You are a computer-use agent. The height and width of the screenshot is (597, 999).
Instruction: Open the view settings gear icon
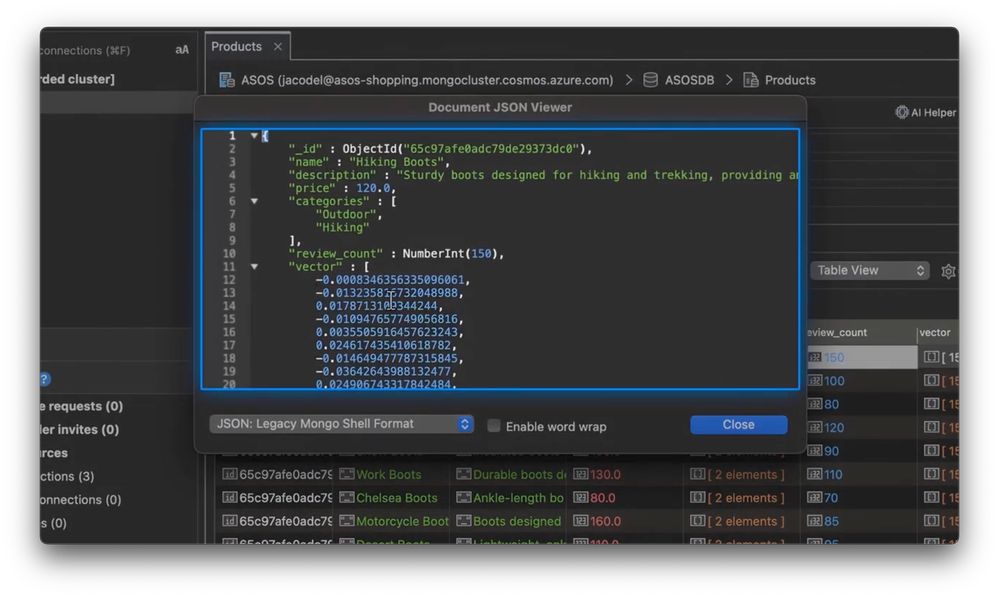click(x=948, y=271)
